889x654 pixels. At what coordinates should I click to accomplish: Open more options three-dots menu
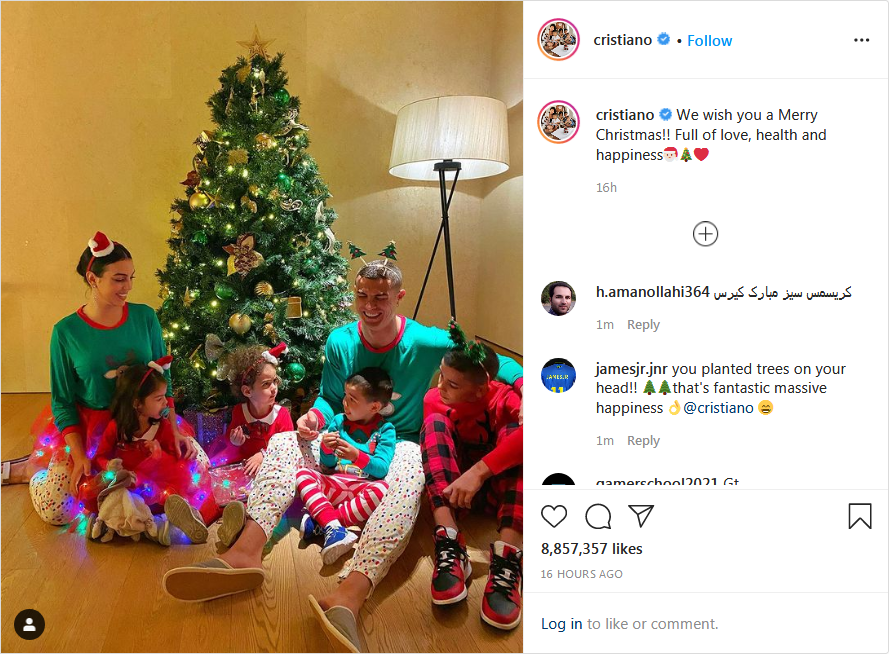coord(861,40)
